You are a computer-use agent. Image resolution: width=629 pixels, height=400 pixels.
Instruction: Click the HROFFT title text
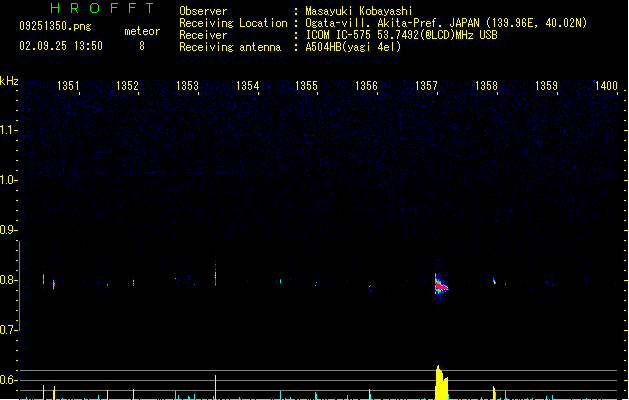[x=102, y=8]
